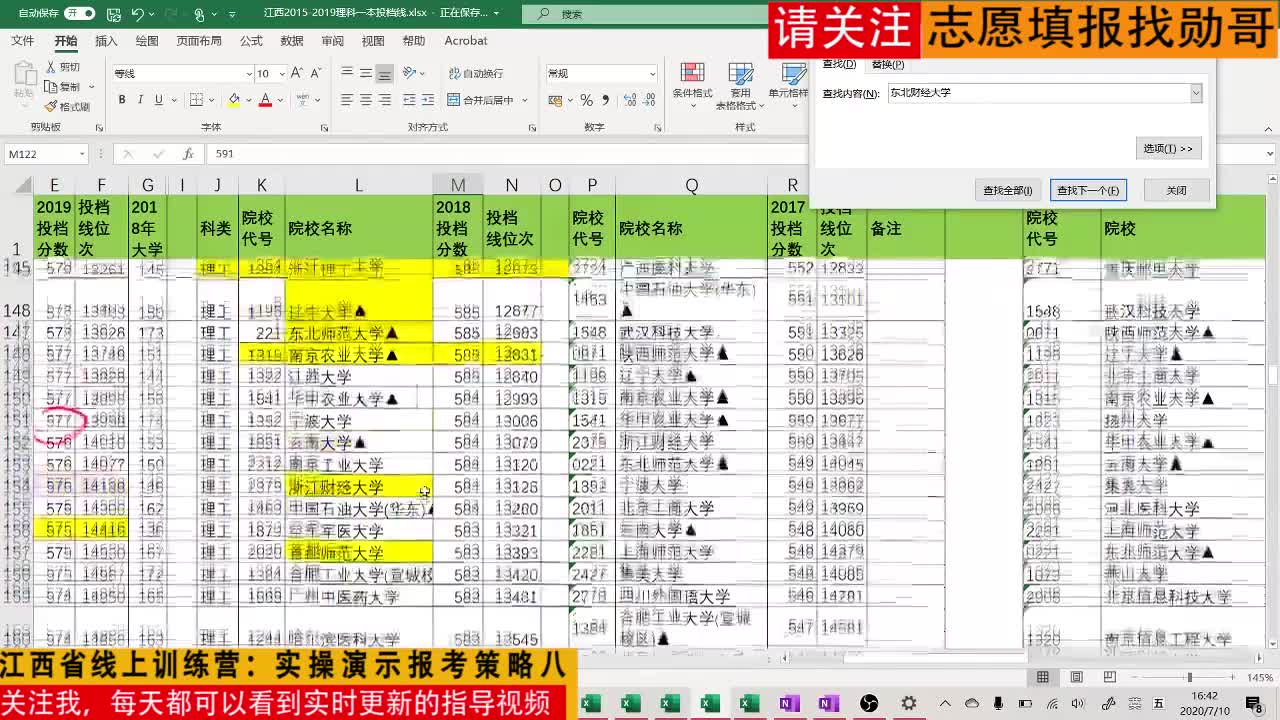
Task: Expand the find content history dropdown
Action: click(1195, 93)
